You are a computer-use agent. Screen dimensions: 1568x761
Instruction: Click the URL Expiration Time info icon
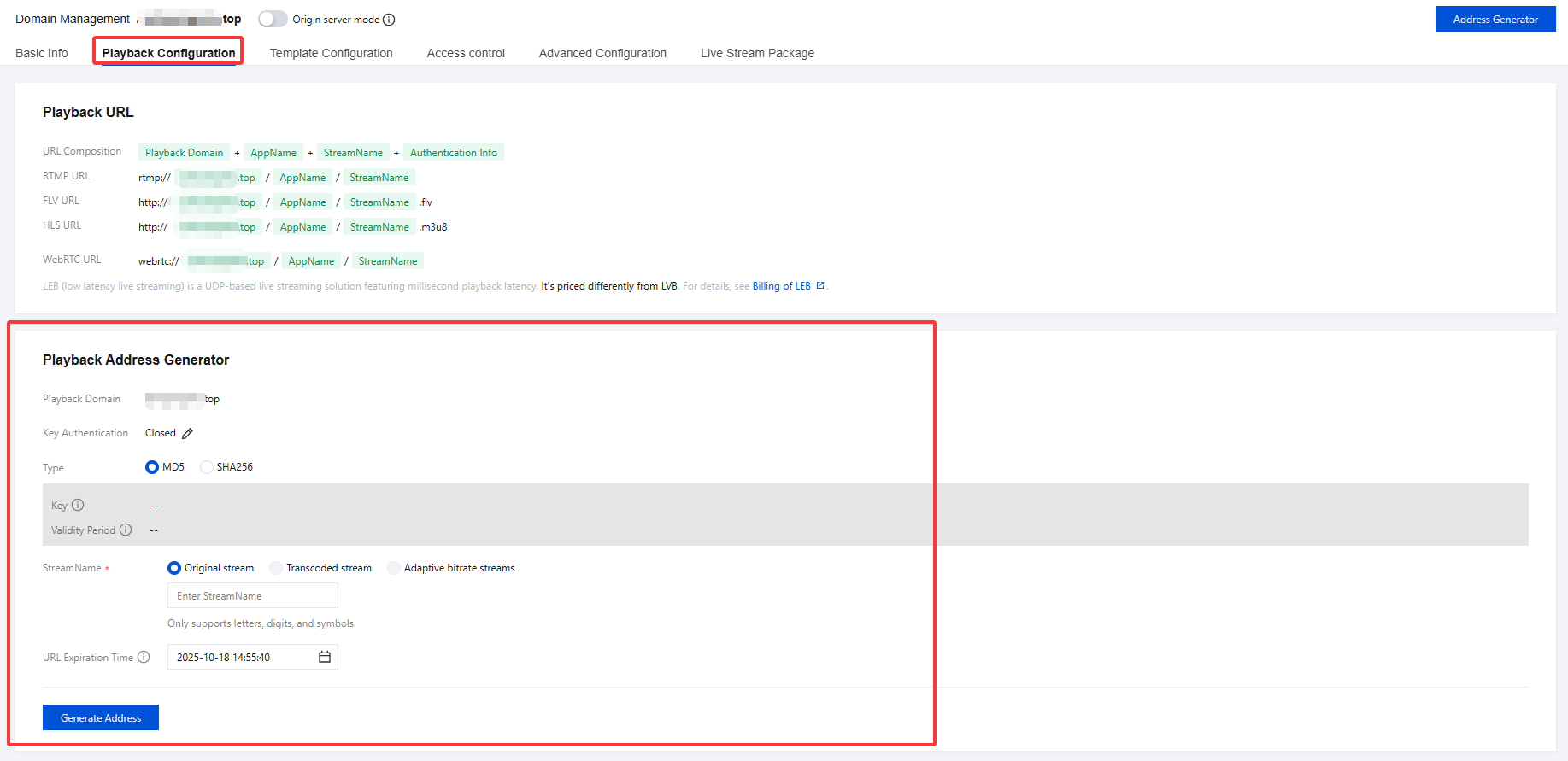[144, 658]
